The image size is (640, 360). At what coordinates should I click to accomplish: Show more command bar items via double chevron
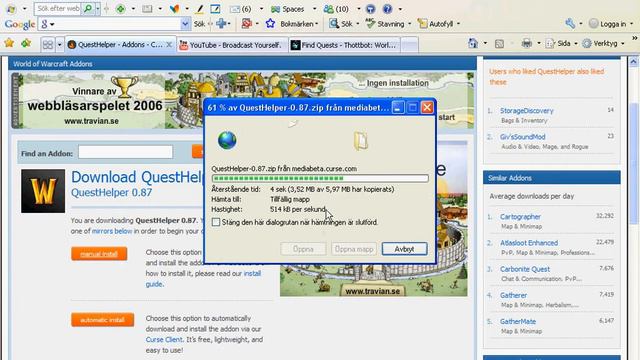[x=635, y=38]
